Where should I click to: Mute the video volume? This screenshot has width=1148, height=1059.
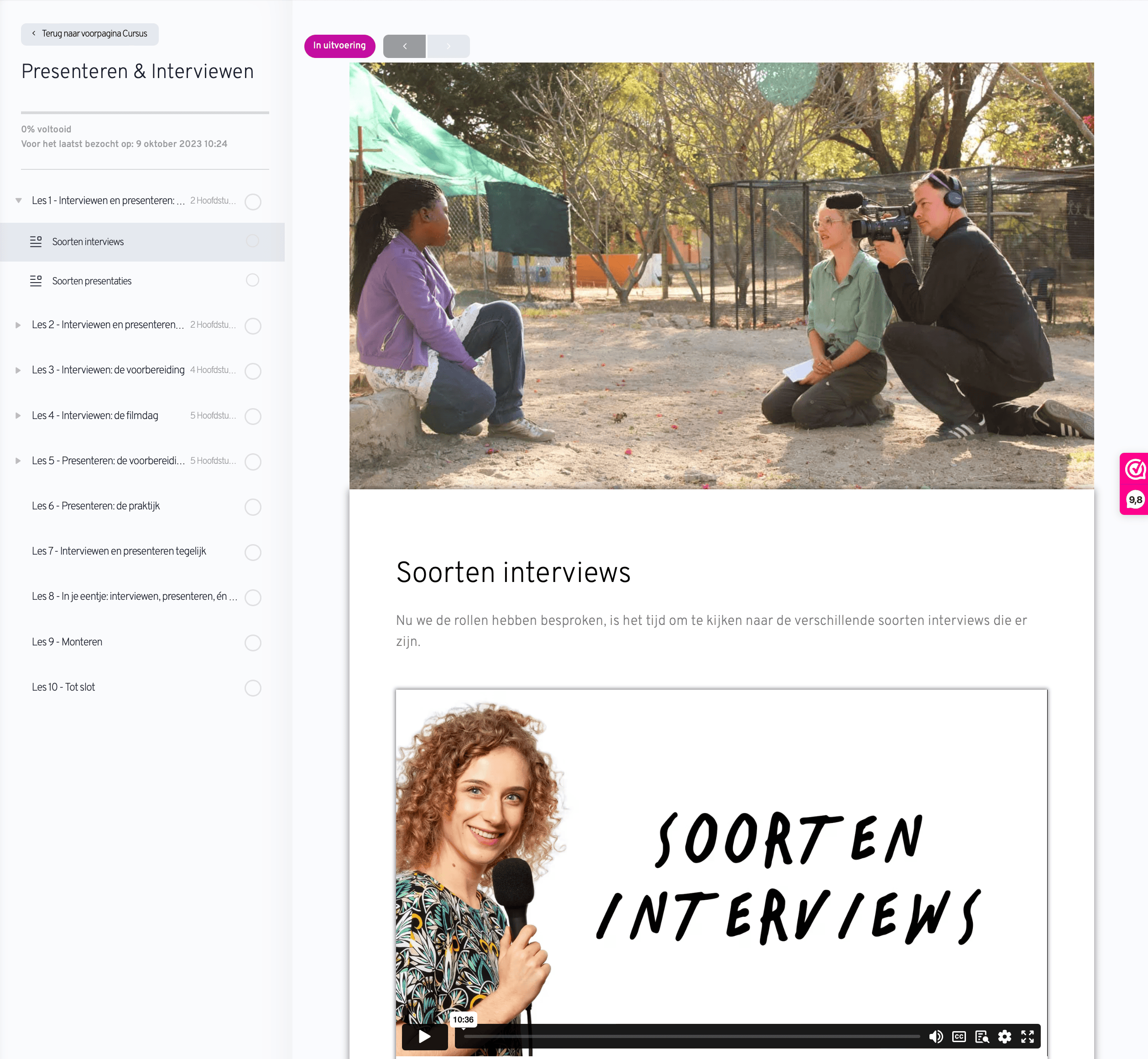(937, 1036)
